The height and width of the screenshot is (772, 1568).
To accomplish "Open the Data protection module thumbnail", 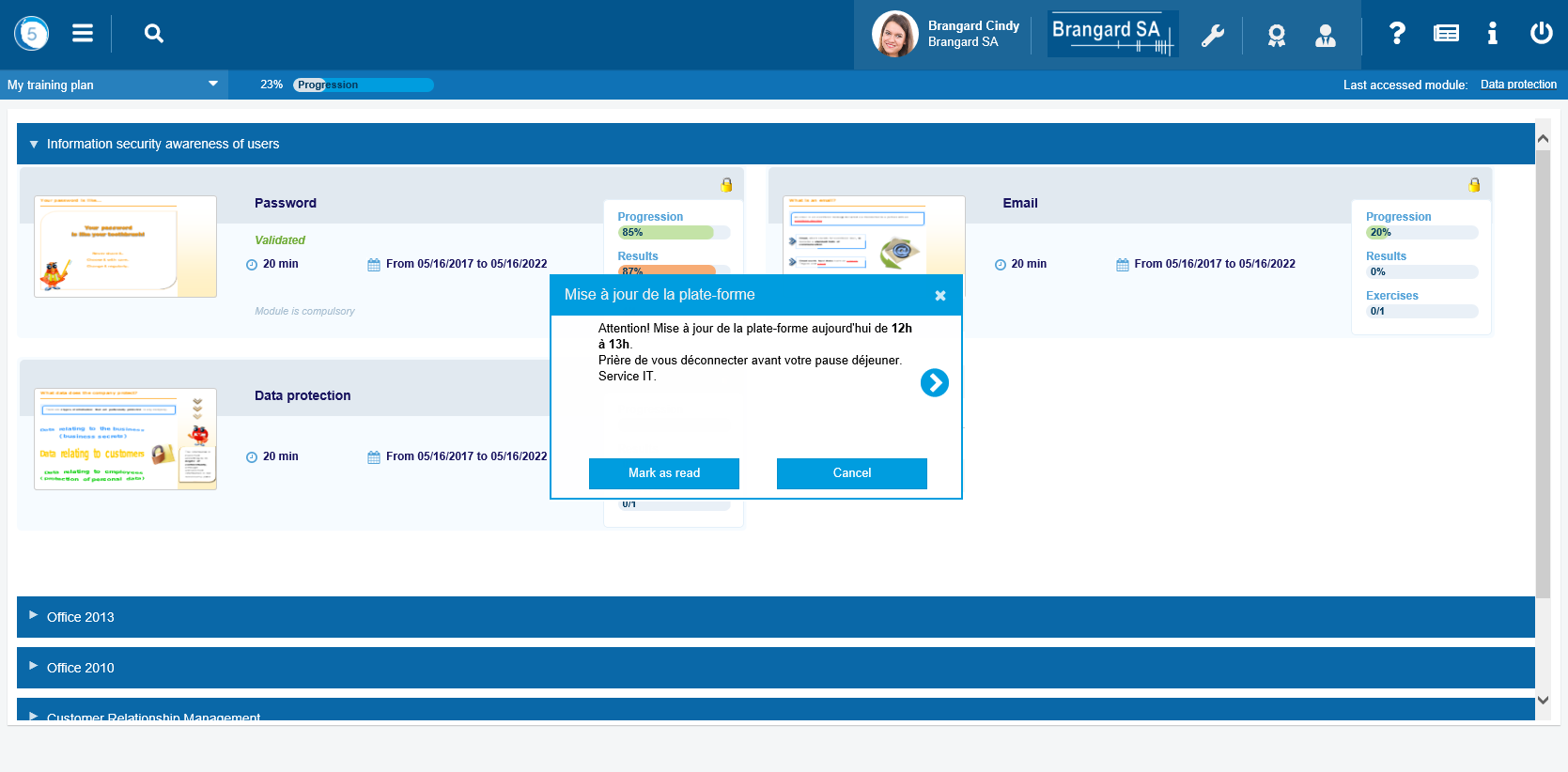I will click(x=125, y=439).
